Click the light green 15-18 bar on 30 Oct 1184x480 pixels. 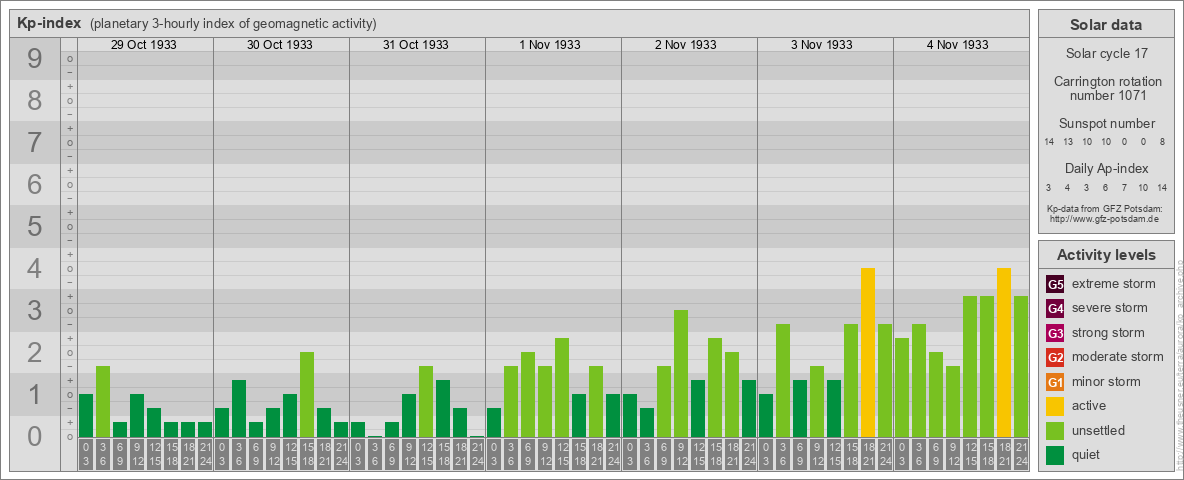click(x=307, y=395)
